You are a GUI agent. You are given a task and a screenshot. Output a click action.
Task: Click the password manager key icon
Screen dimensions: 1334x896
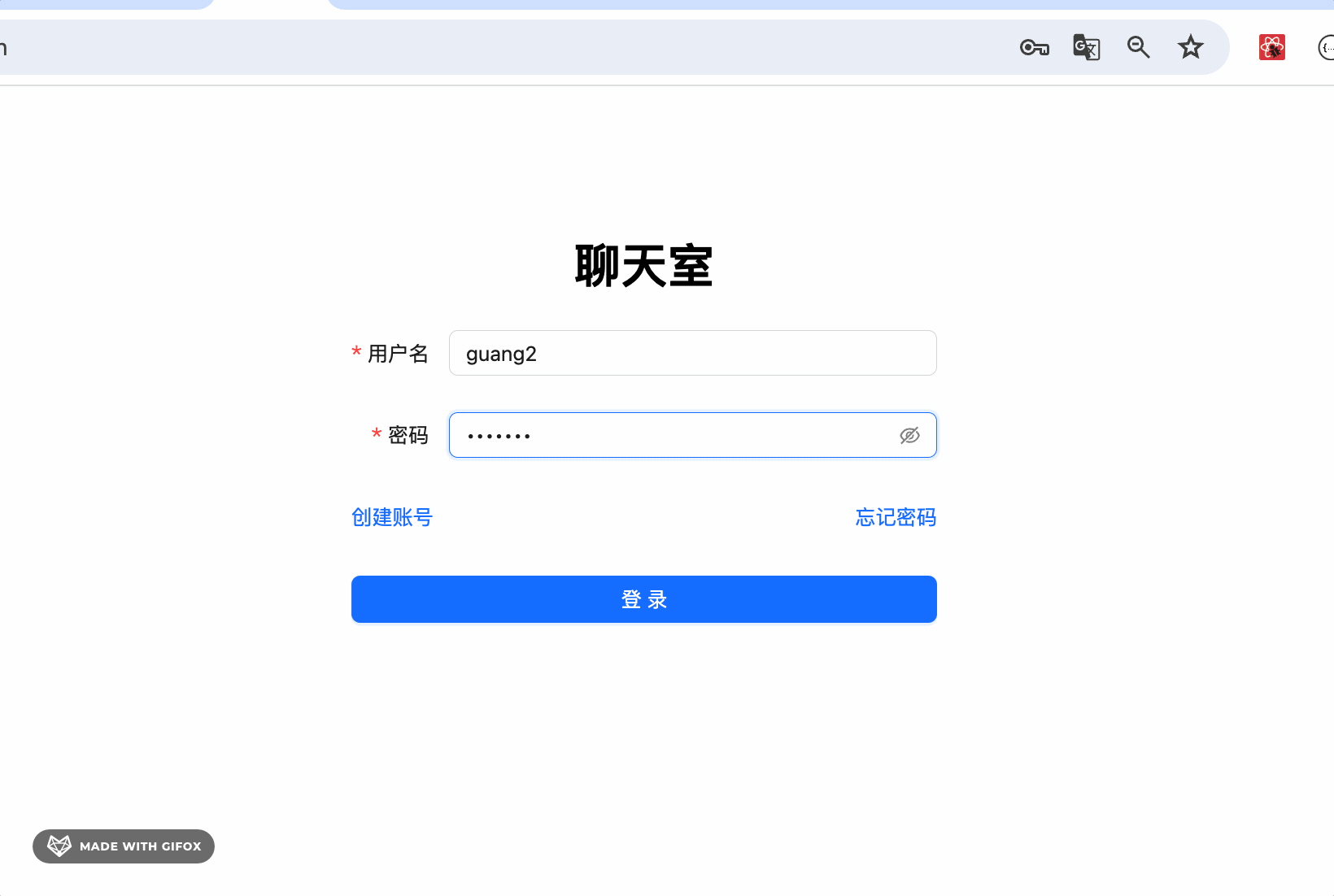click(1034, 48)
